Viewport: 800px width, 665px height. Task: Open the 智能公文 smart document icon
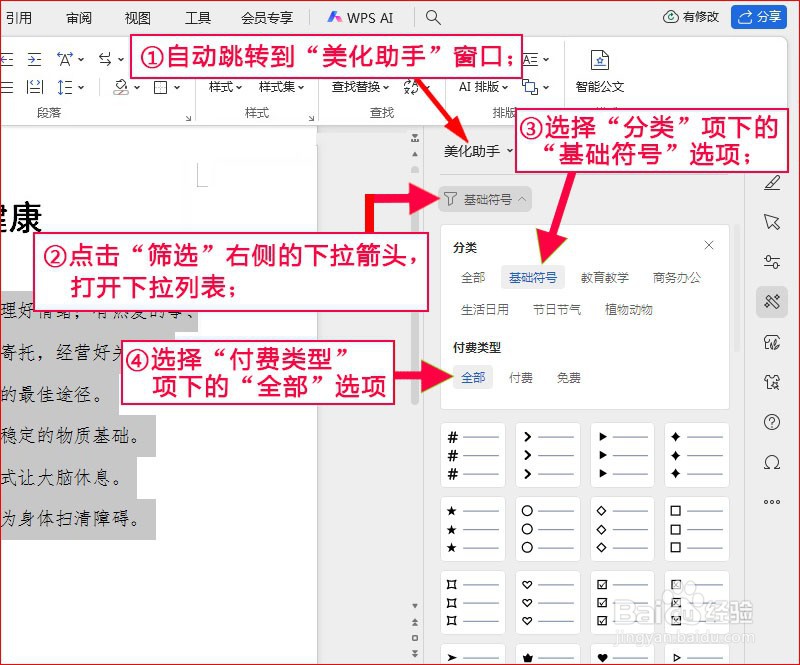click(600, 70)
